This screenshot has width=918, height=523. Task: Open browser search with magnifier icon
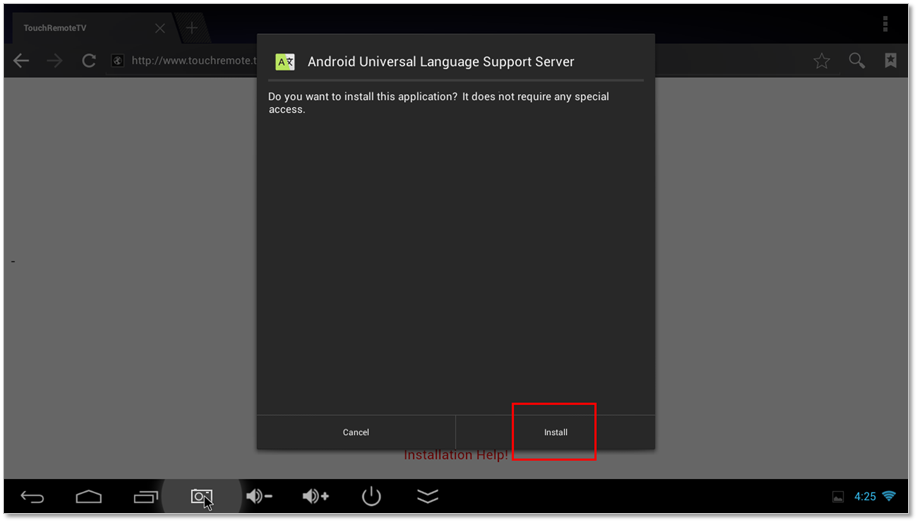(857, 60)
